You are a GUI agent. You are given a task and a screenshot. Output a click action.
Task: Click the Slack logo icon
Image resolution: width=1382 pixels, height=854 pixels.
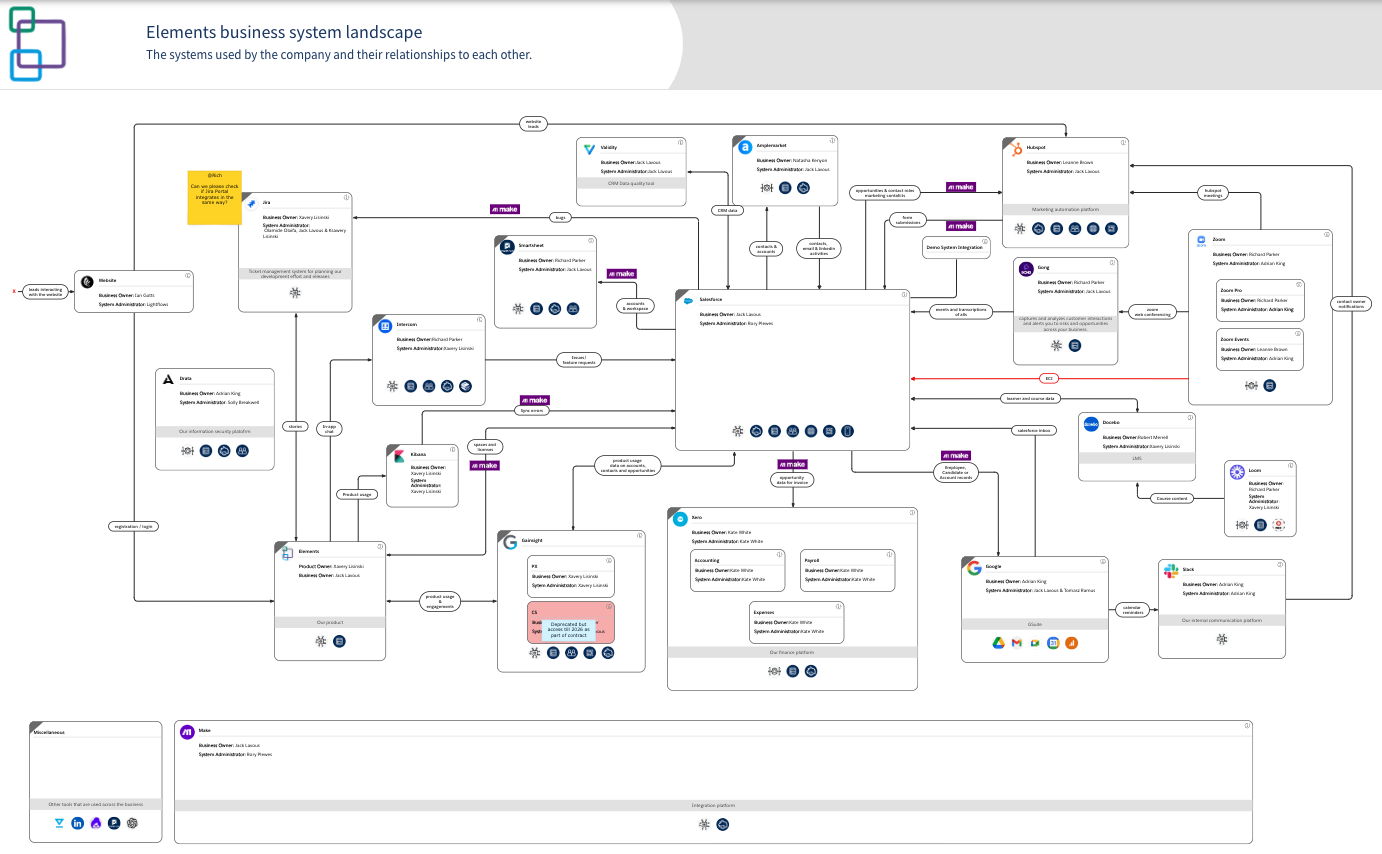(1171, 570)
